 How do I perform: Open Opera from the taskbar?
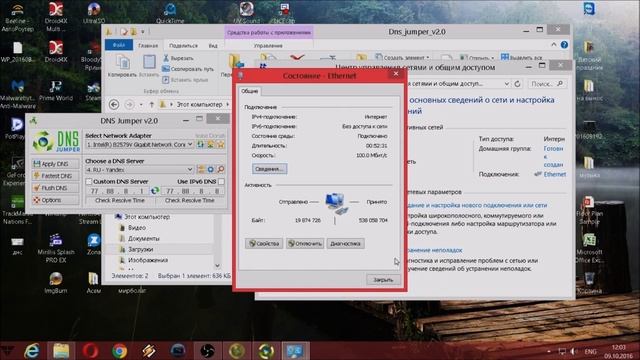click(x=90, y=351)
